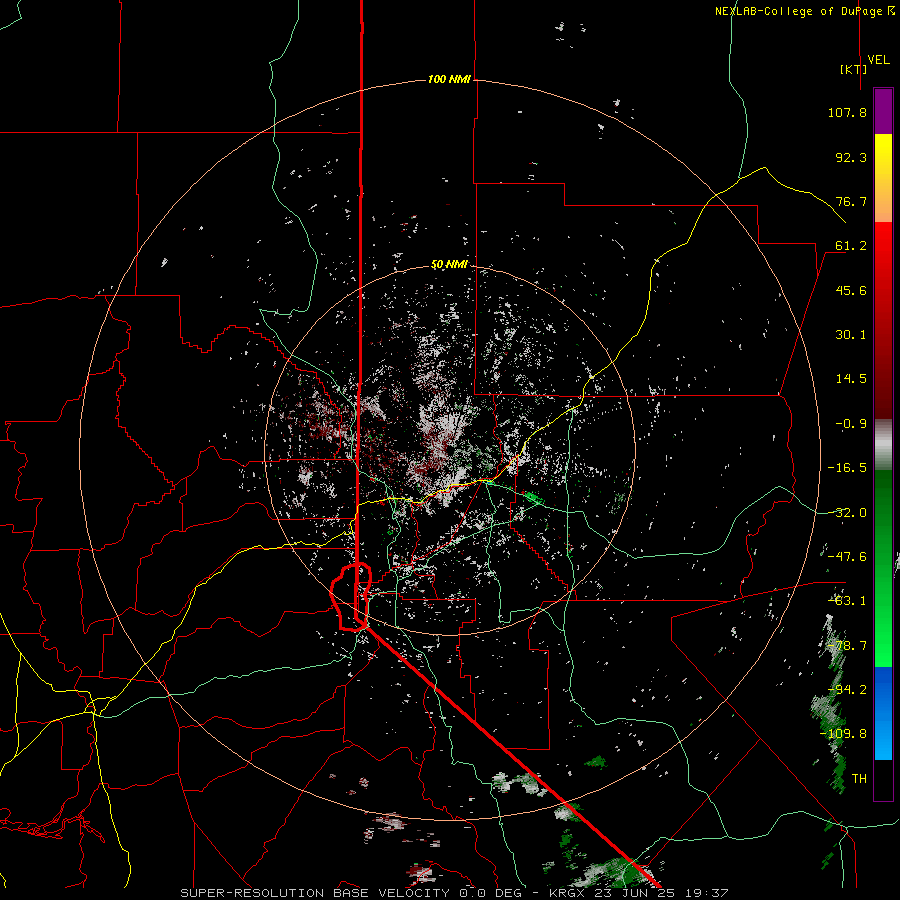Image resolution: width=900 pixels, height=900 pixels.
Task: Select the 76.7 velocity scale value
Action: (x=851, y=201)
